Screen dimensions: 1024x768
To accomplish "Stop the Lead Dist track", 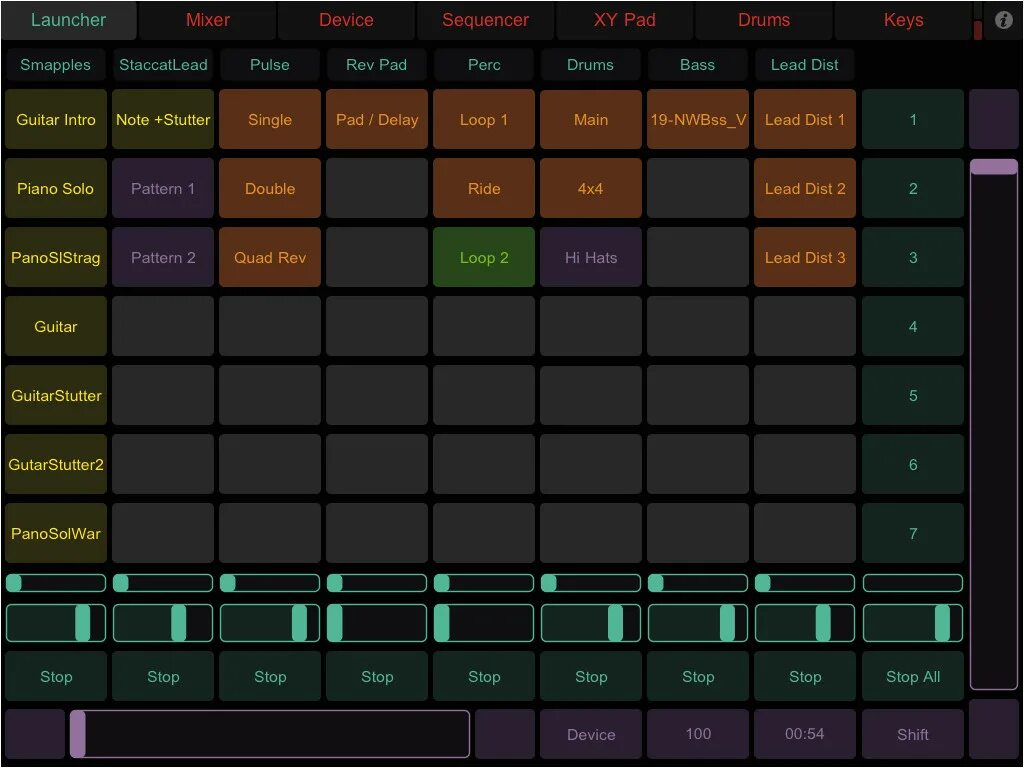I will click(805, 677).
